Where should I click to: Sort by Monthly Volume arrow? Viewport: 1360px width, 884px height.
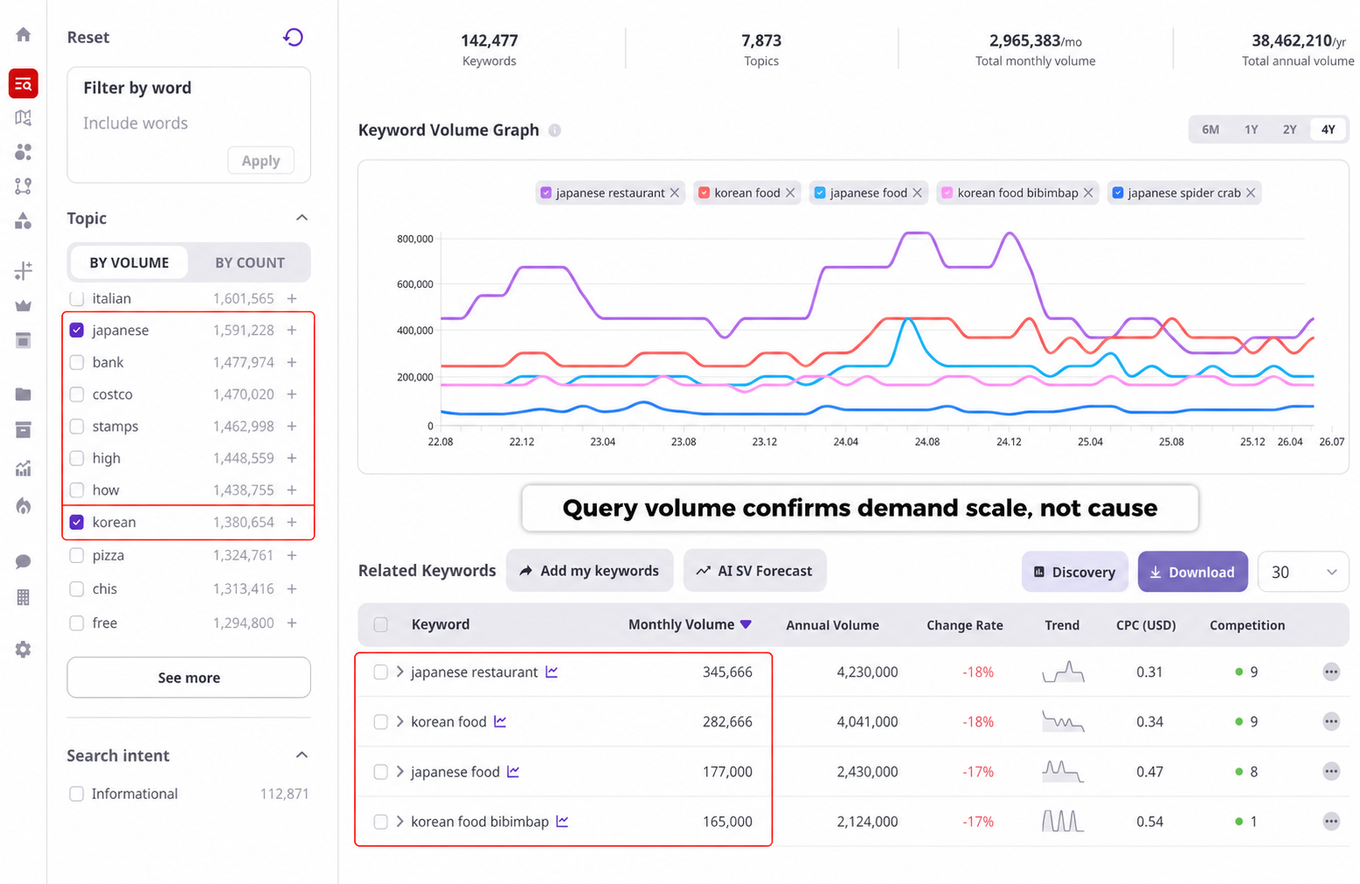745,625
